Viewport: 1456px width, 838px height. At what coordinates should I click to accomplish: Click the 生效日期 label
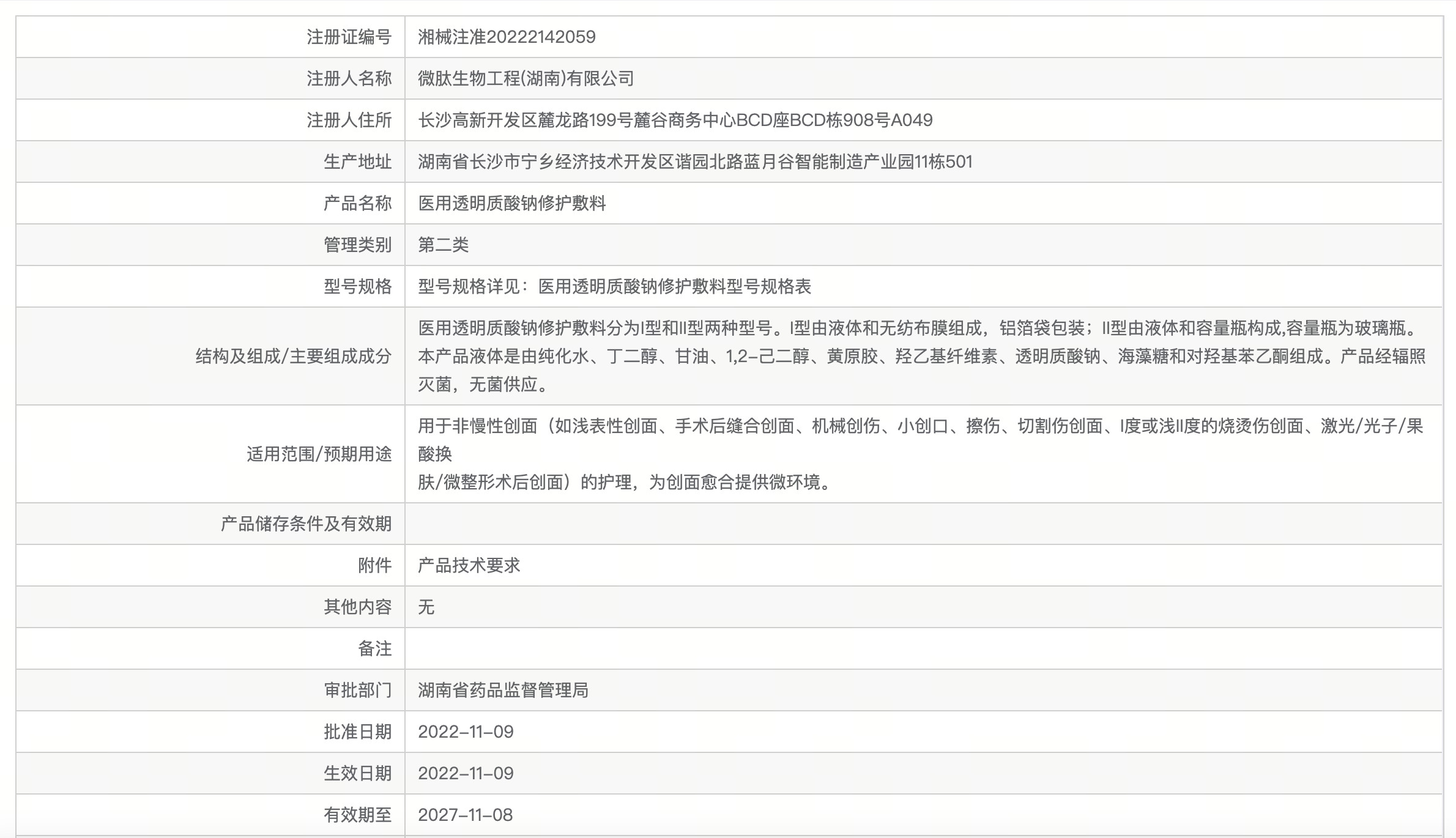click(358, 773)
